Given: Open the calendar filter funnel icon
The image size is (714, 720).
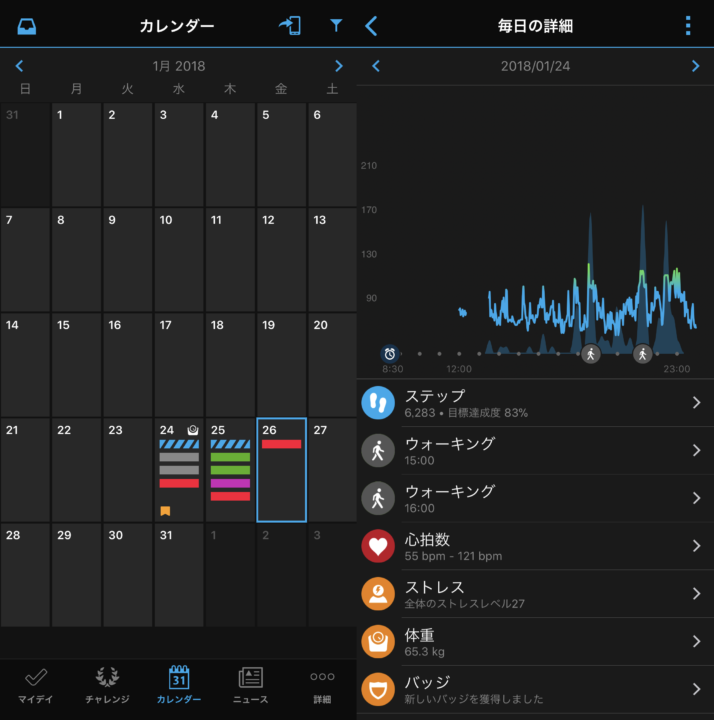Looking at the screenshot, I should 336,25.
